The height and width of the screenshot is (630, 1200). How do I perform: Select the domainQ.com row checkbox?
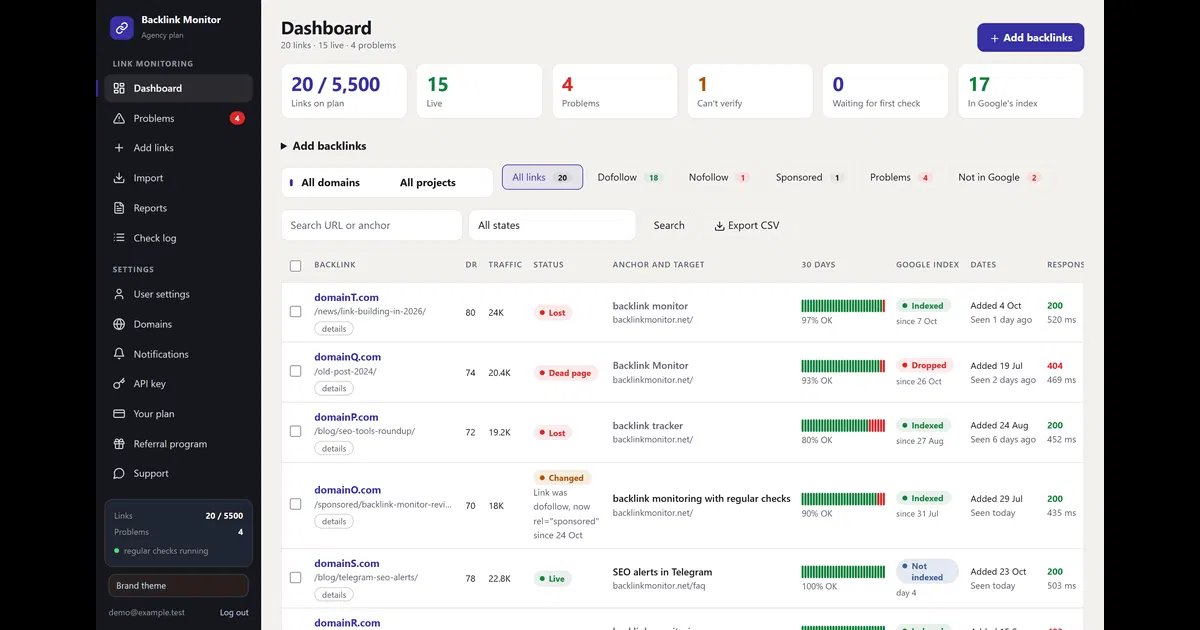point(295,371)
